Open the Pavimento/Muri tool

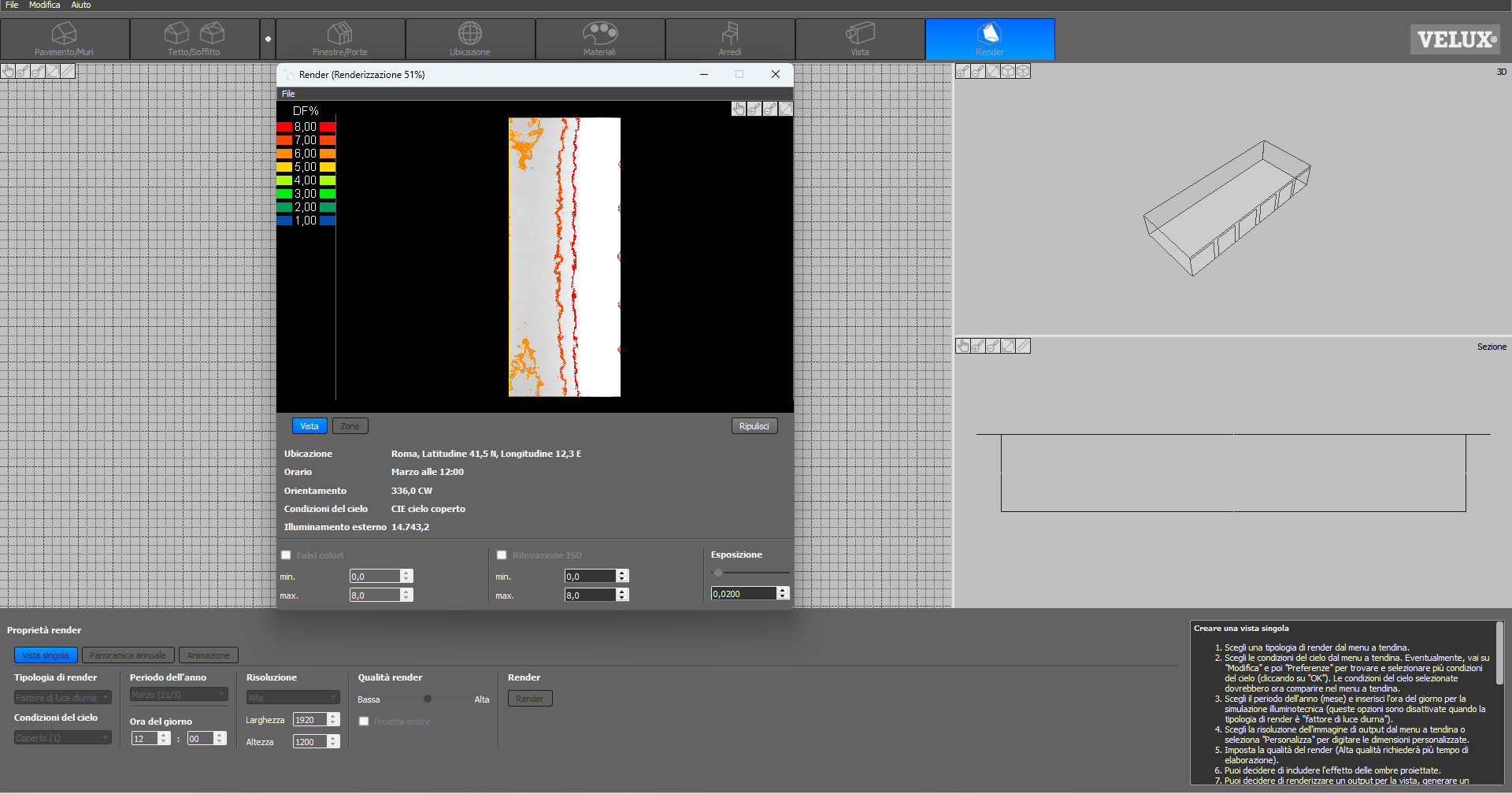click(64, 39)
